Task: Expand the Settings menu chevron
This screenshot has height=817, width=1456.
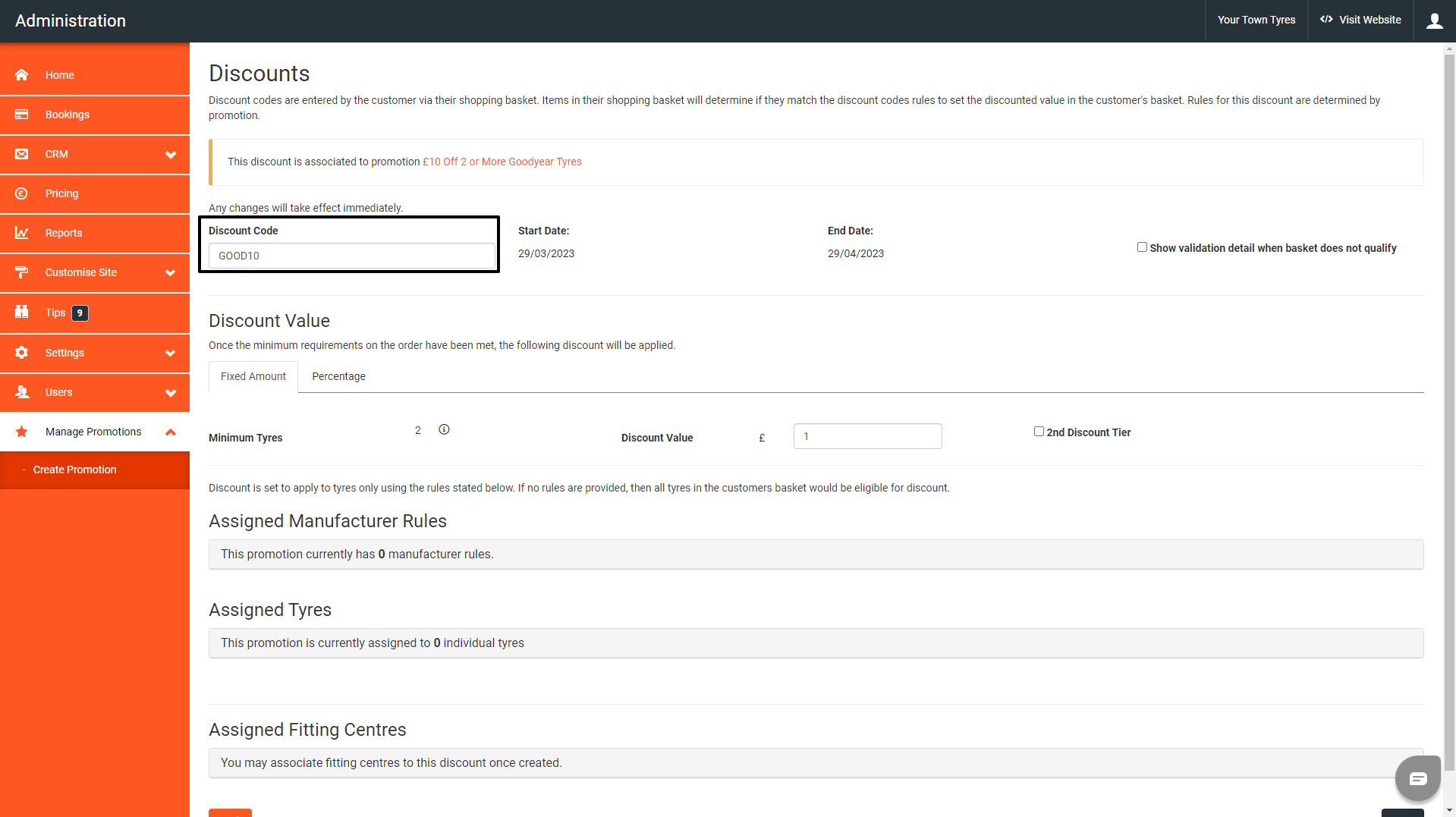Action: pyautogui.click(x=171, y=354)
